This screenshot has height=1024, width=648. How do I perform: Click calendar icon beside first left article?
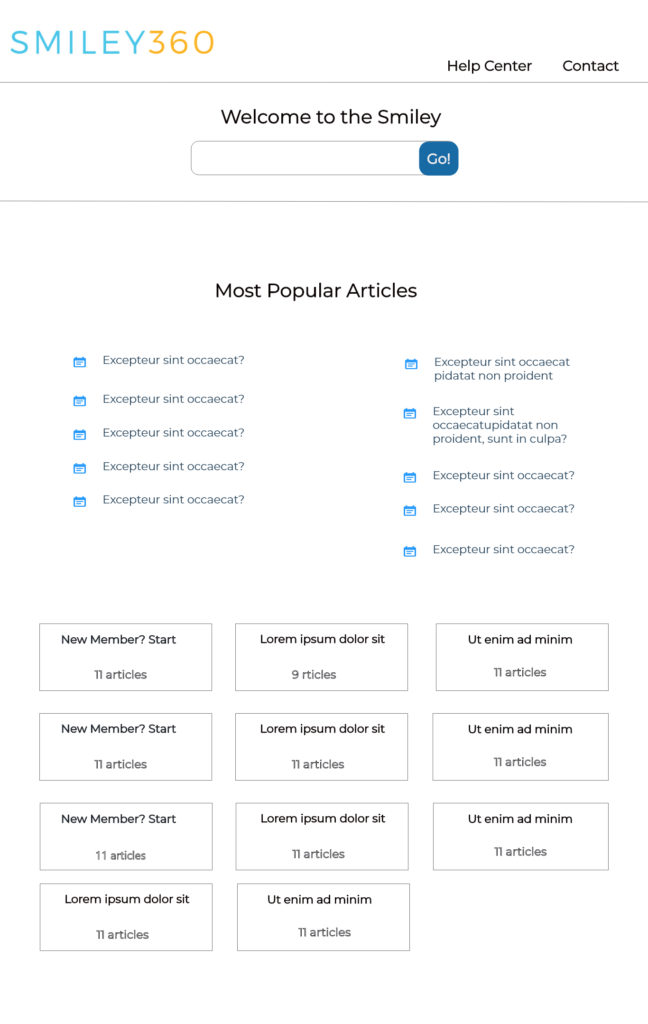pyautogui.click(x=80, y=362)
